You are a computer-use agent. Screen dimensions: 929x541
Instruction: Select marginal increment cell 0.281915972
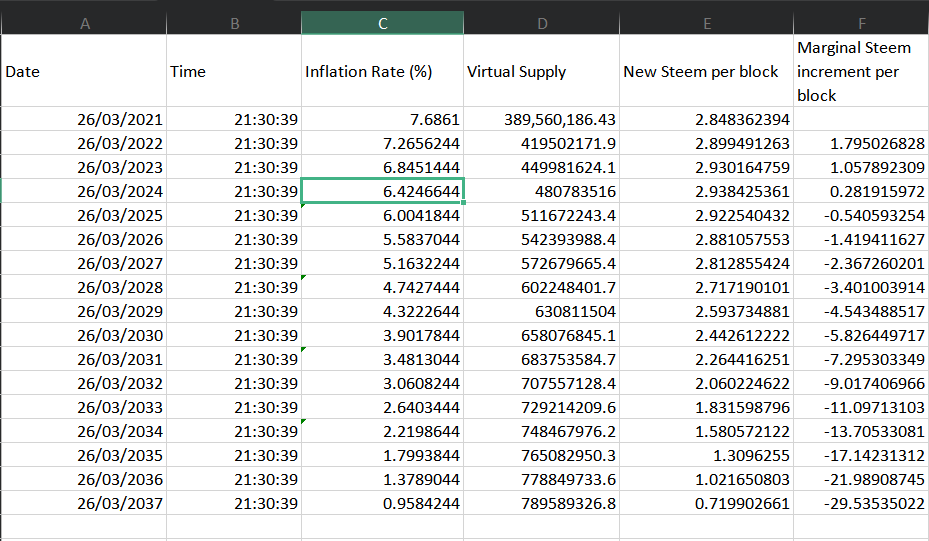tap(861, 191)
